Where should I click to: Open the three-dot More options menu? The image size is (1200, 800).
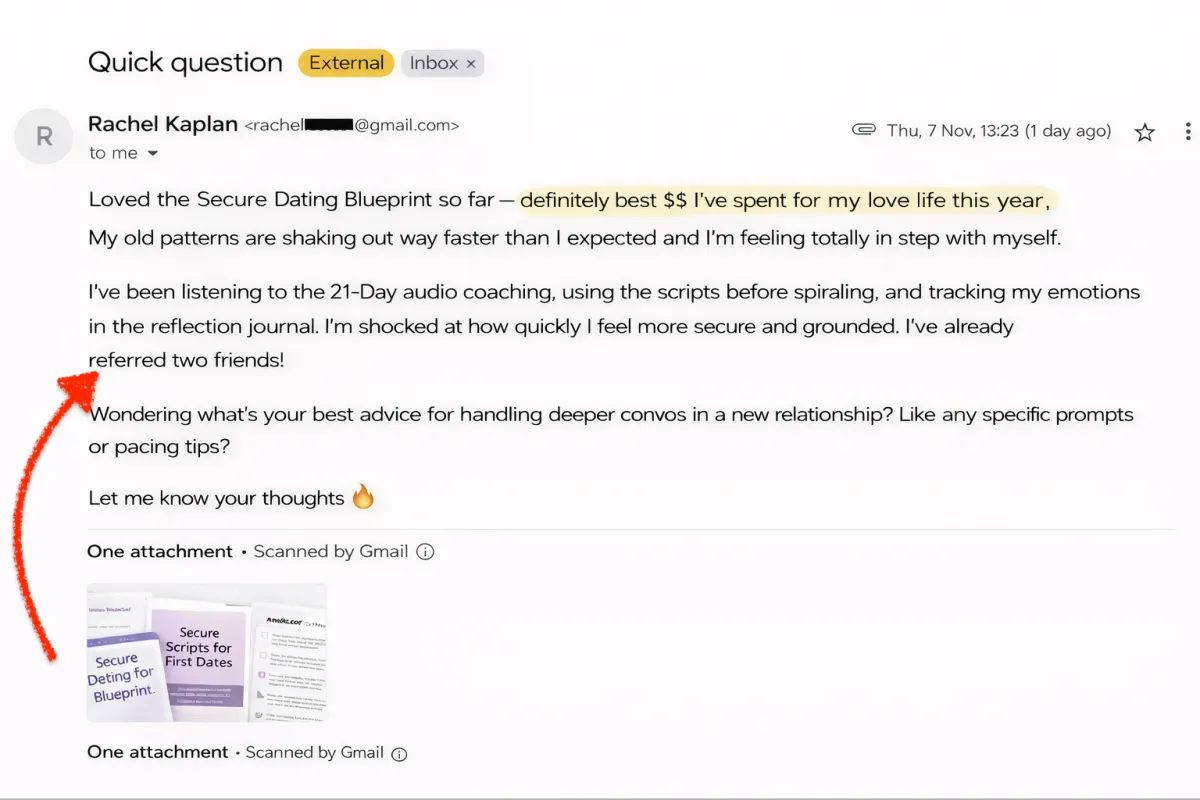1187,132
